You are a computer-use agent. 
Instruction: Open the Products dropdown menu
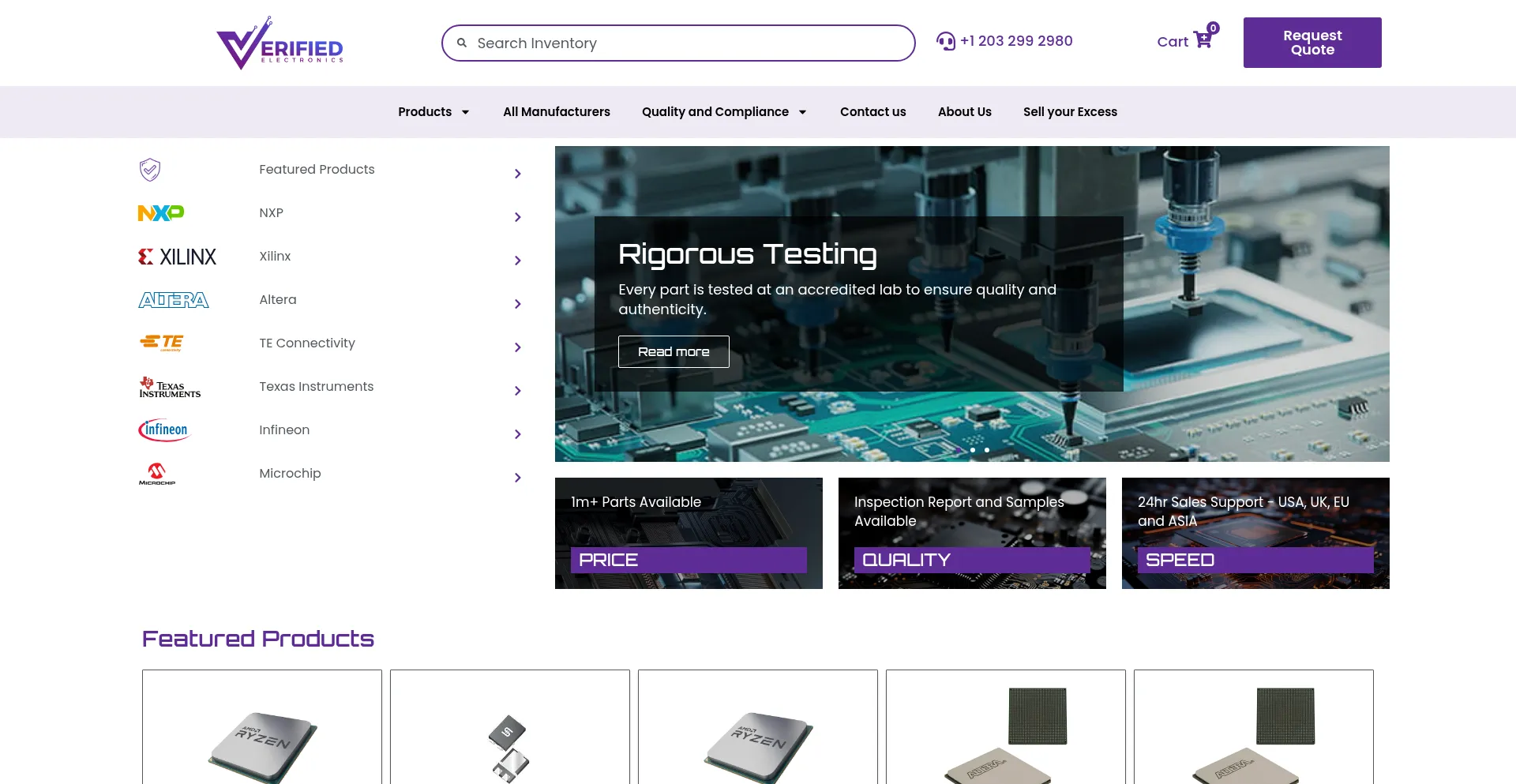click(433, 112)
